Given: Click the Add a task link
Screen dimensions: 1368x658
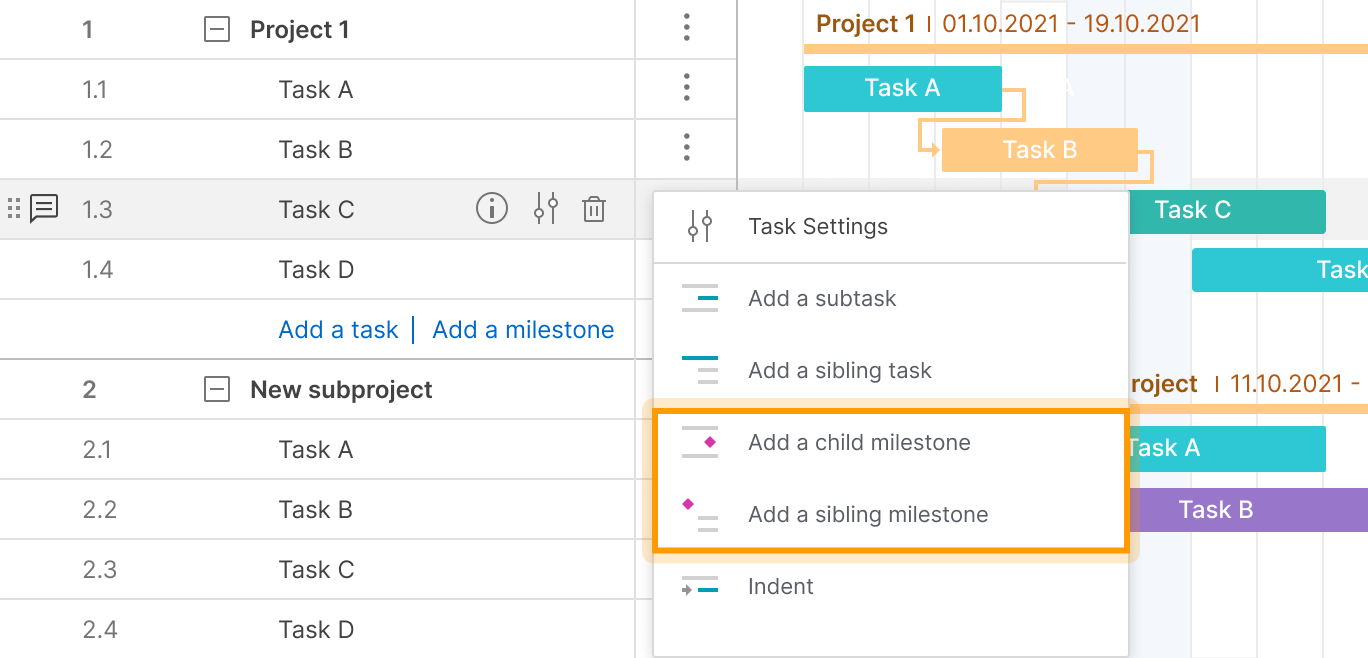Looking at the screenshot, I should pos(338,329).
